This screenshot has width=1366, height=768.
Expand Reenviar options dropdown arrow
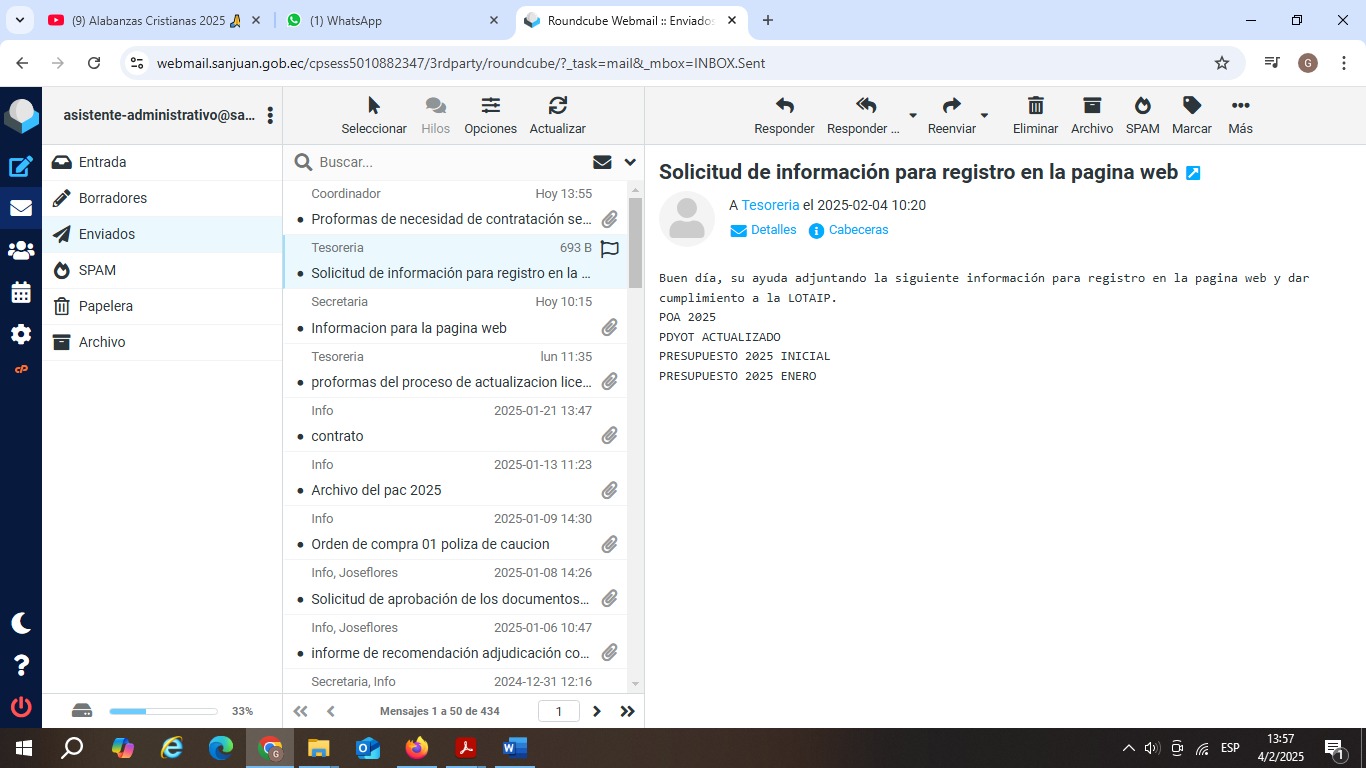click(984, 116)
